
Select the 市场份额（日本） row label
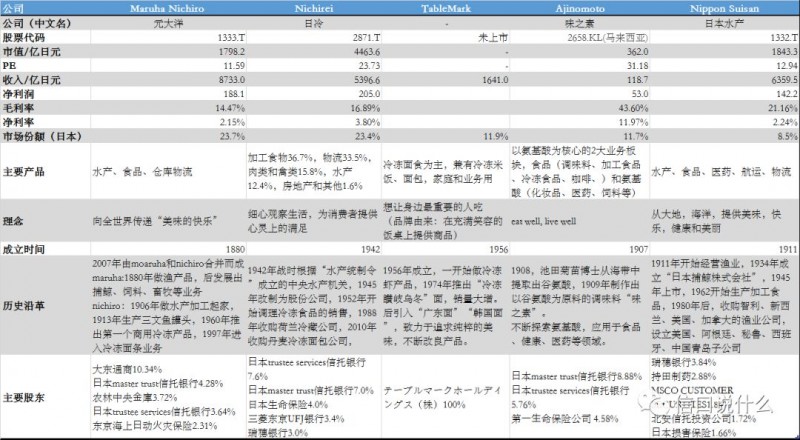42,137
